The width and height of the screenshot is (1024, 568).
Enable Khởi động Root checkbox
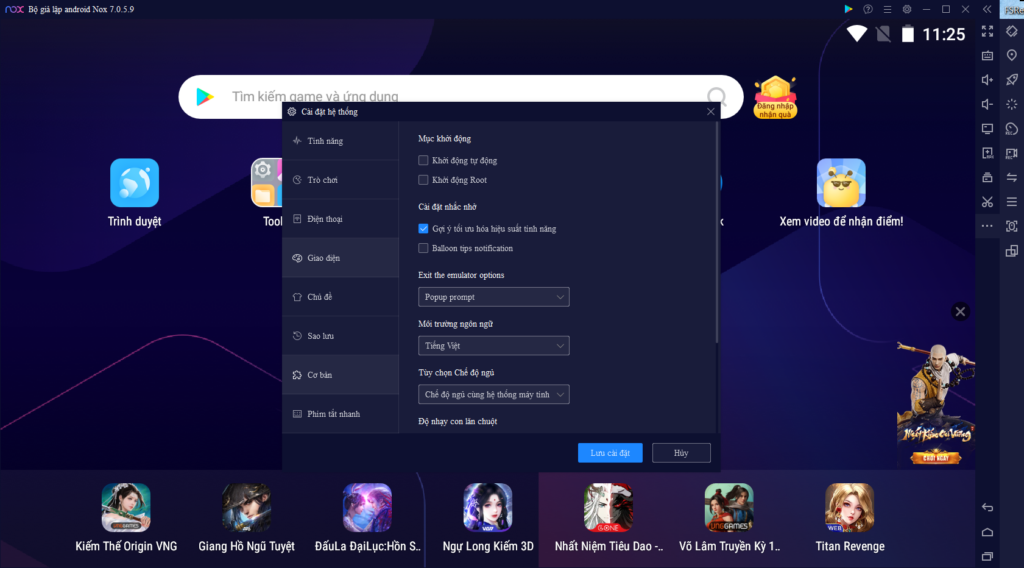(x=423, y=180)
